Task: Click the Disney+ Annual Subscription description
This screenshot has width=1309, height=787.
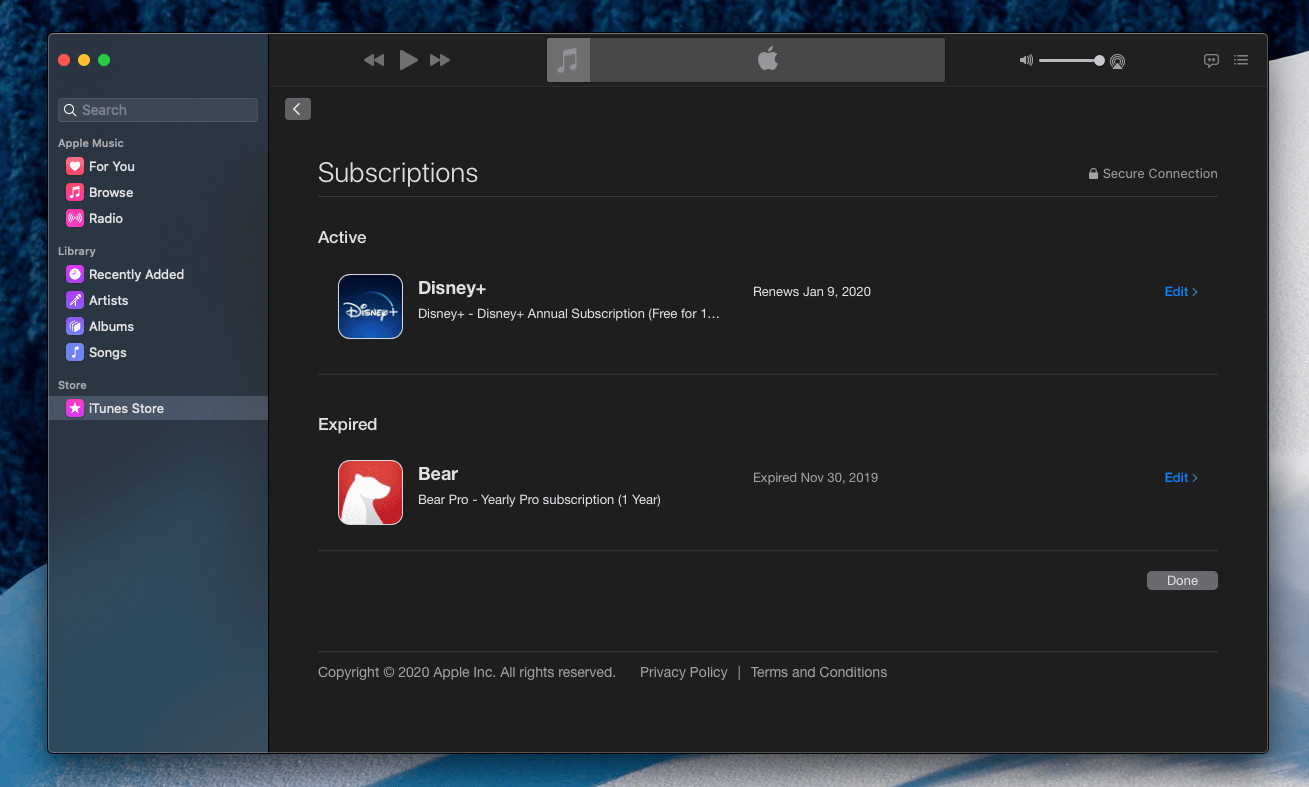Action: pyautogui.click(x=569, y=314)
